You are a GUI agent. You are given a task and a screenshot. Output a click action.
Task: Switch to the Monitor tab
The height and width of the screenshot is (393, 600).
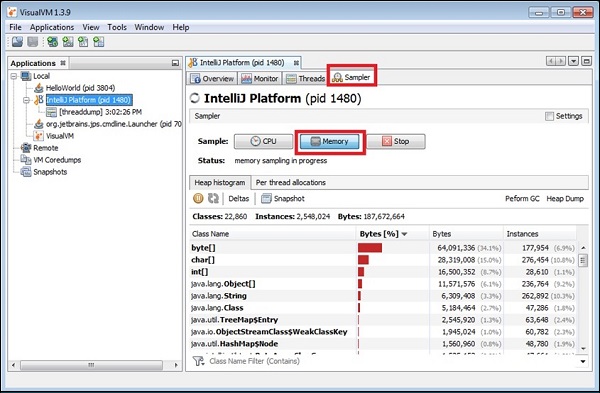tap(260, 78)
